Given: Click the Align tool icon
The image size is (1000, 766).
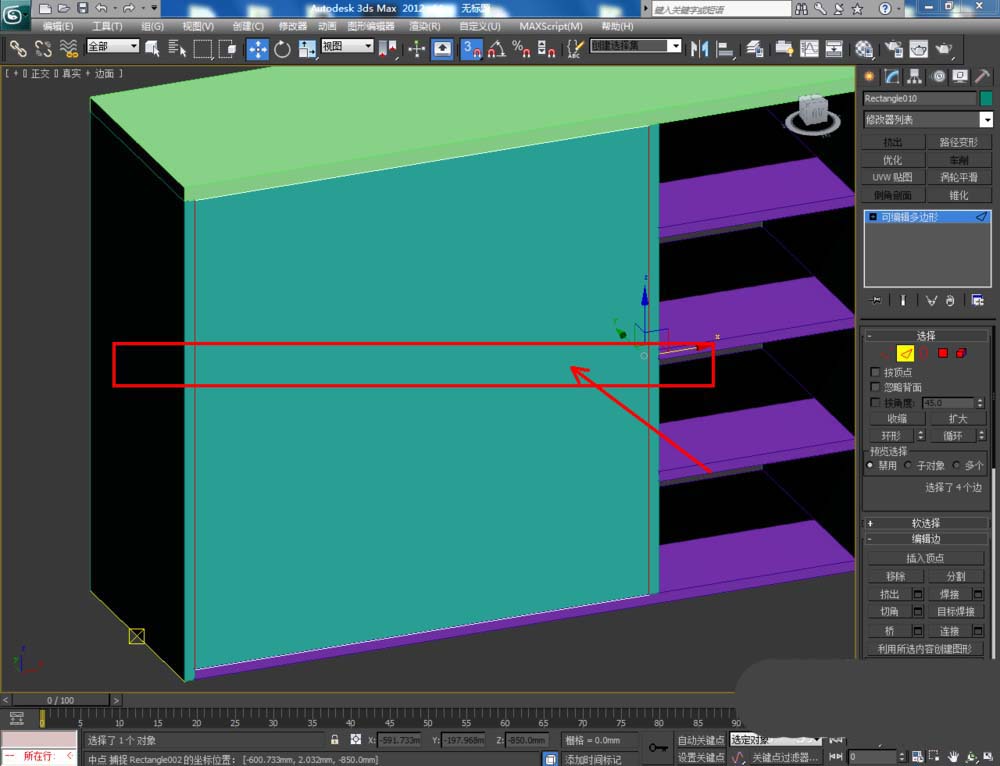Looking at the screenshot, I should point(724,49).
